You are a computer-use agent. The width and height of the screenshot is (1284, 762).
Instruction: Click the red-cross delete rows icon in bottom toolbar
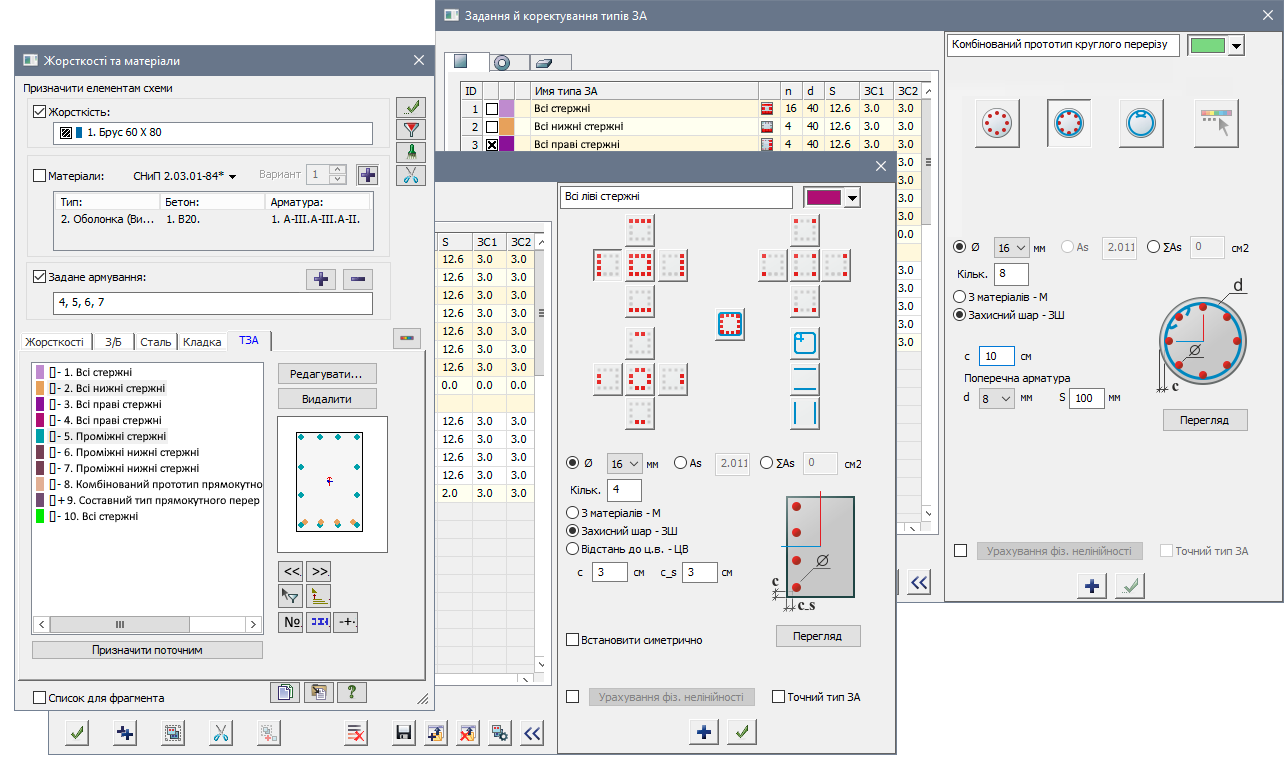tap(355, 734)
